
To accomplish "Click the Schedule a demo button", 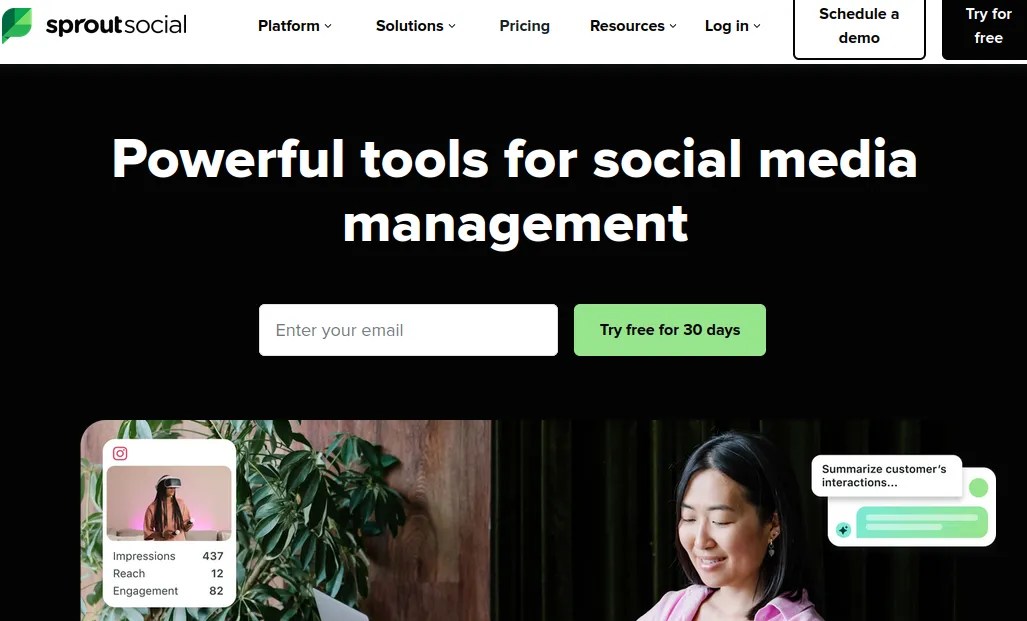I will tap(859, 26).
